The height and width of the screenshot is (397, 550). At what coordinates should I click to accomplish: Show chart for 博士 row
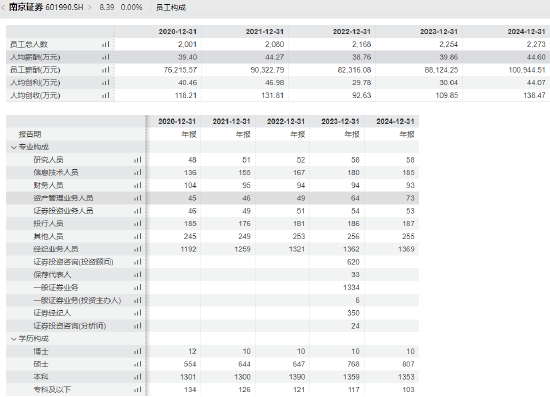click(x=138, y=351)
